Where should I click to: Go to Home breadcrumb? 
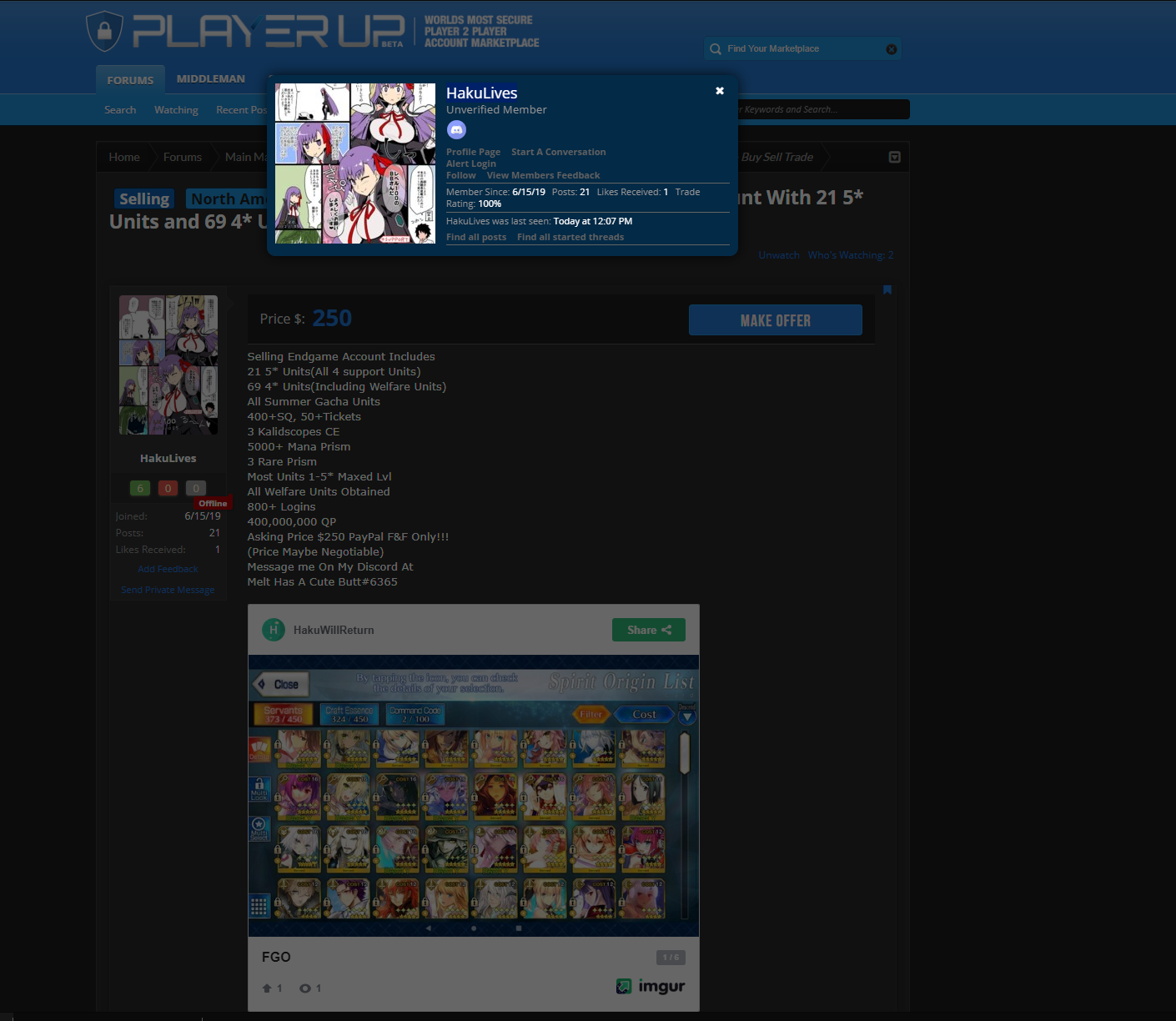tap(124, 157)
